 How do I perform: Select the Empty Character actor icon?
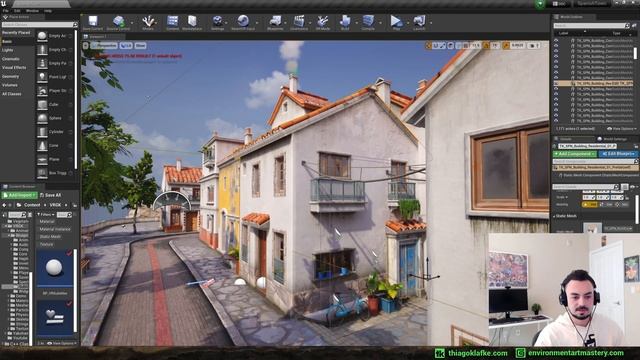[x=42, y=50]
